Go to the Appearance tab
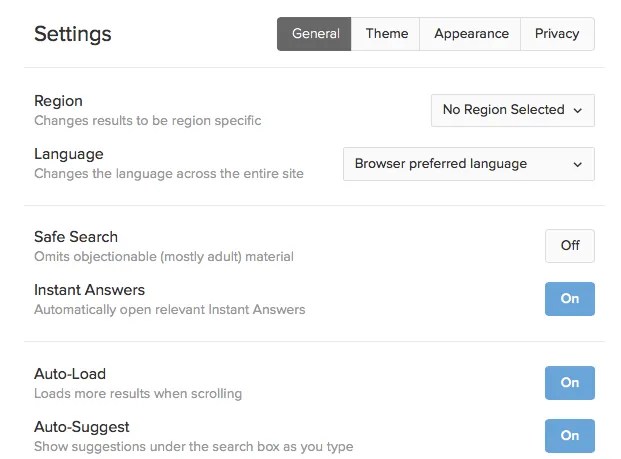This screenshot has width=621, height=459. click(471, 34)
